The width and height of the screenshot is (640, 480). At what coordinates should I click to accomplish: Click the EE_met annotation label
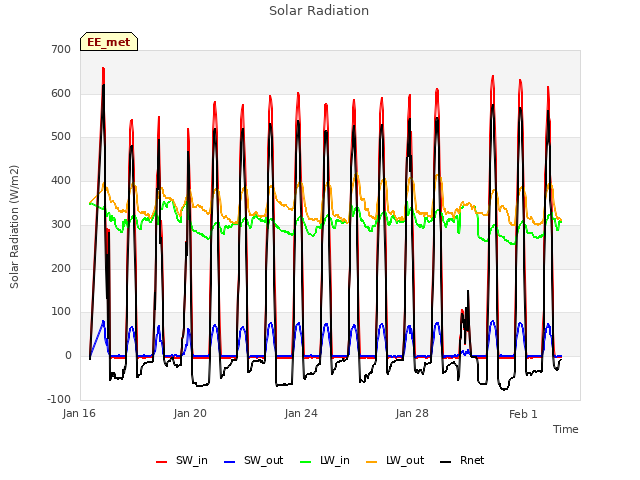point(109,42)
